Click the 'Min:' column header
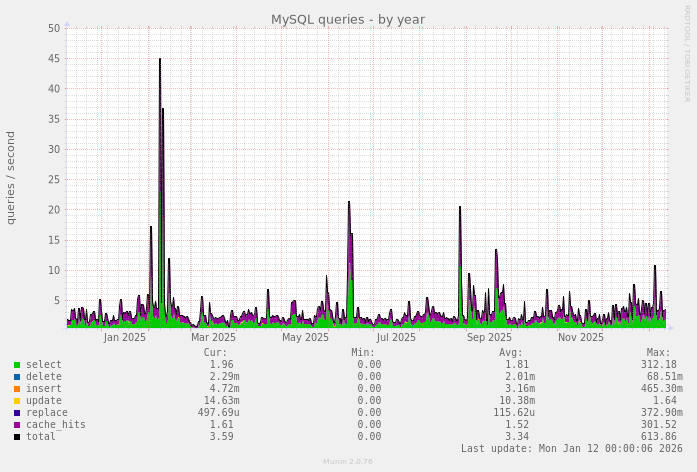This screenshot has width=697, height=472. 363,353
